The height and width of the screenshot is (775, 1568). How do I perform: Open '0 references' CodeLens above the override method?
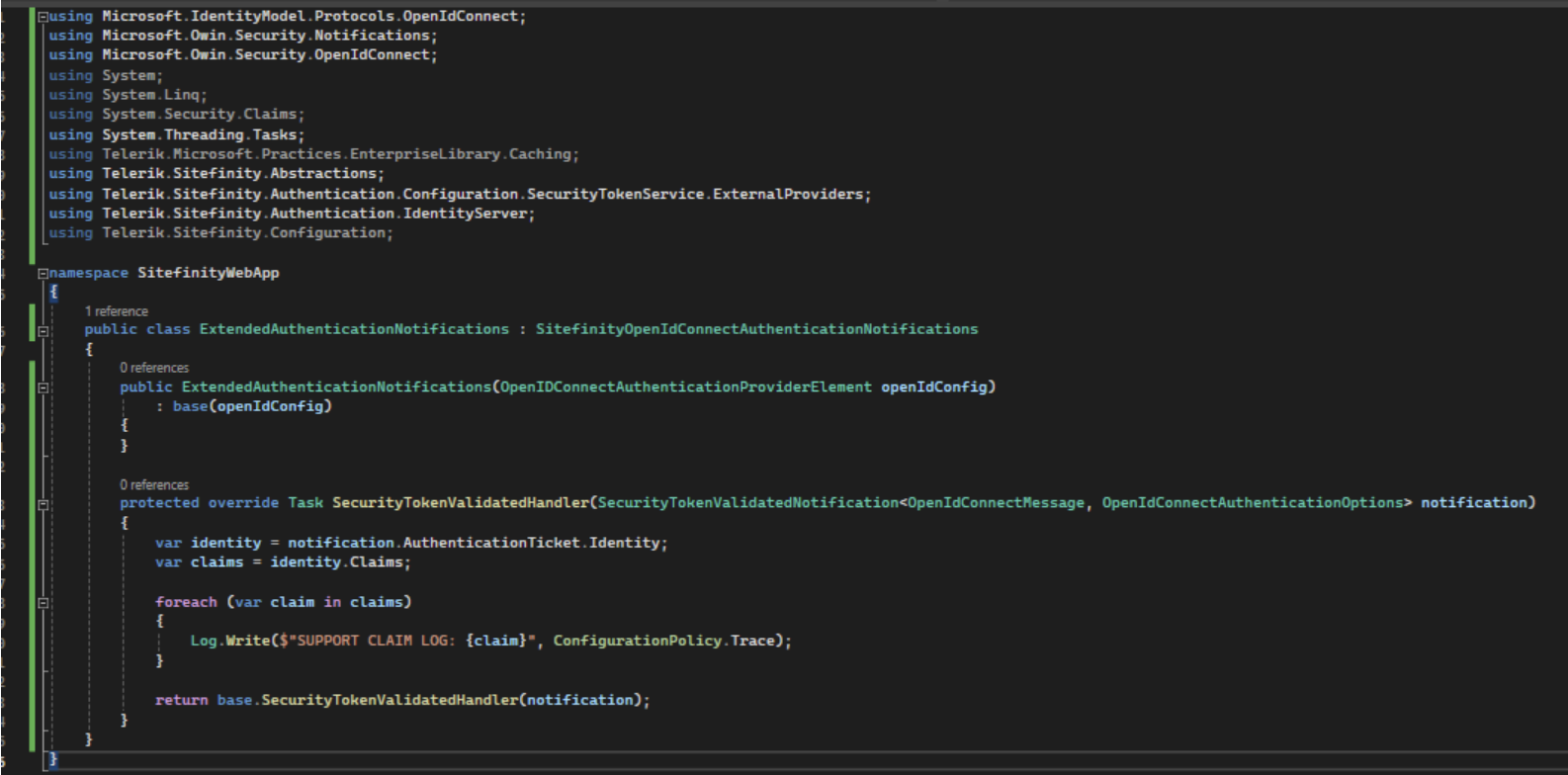(154, 484)
